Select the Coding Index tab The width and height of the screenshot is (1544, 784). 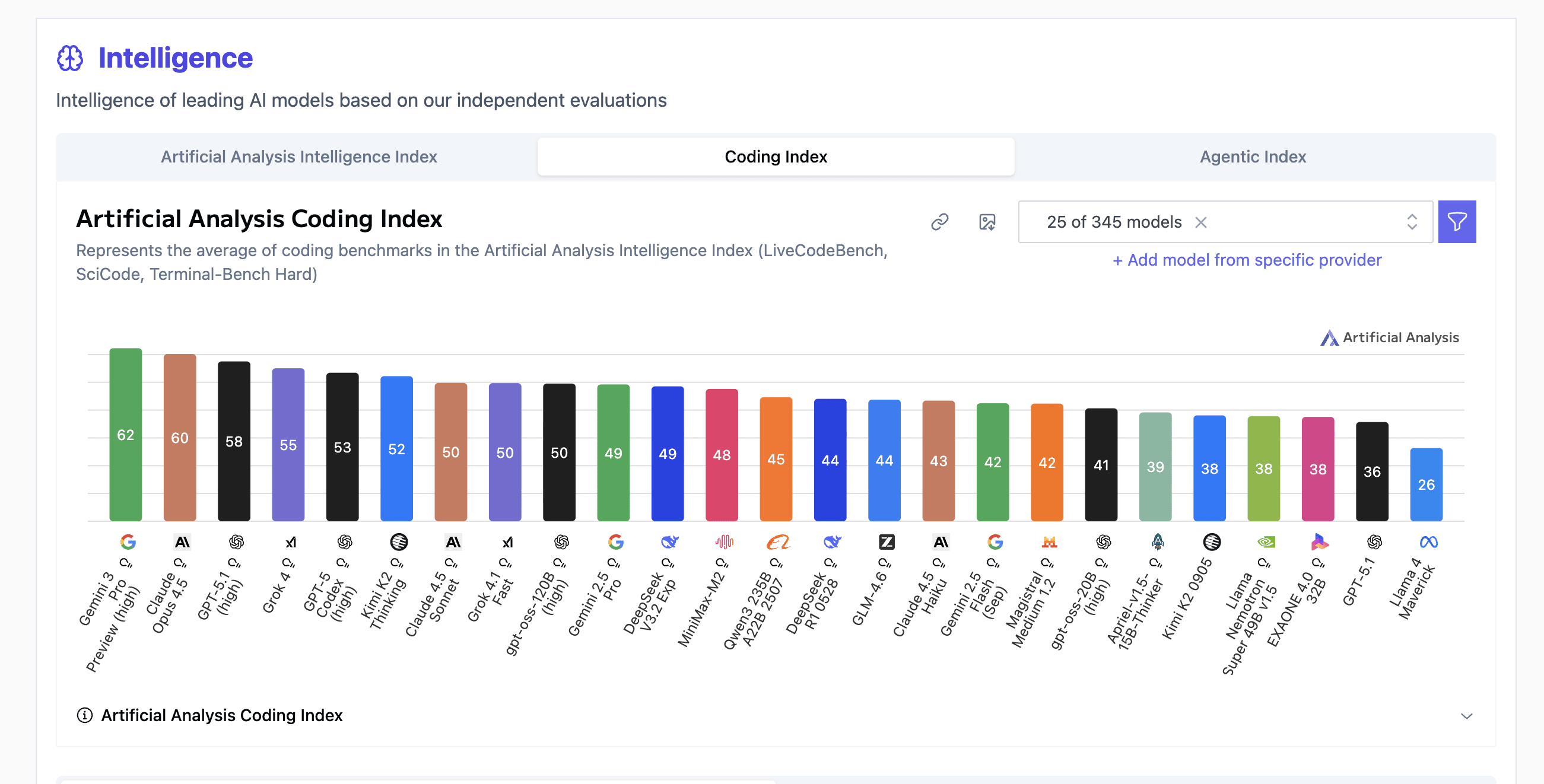point(776,157)
